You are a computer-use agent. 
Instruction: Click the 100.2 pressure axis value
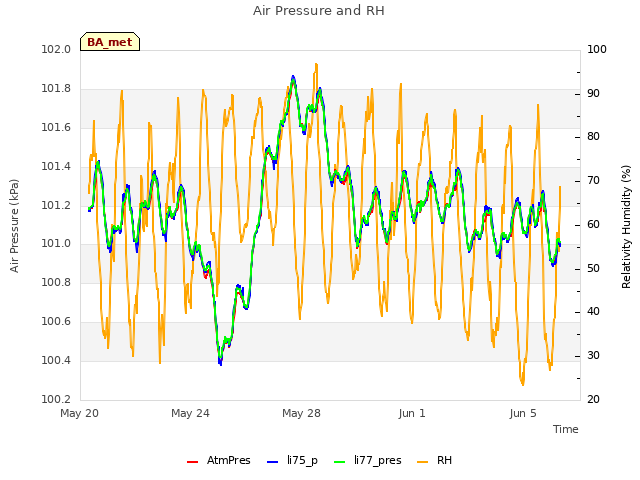point(56,399)
